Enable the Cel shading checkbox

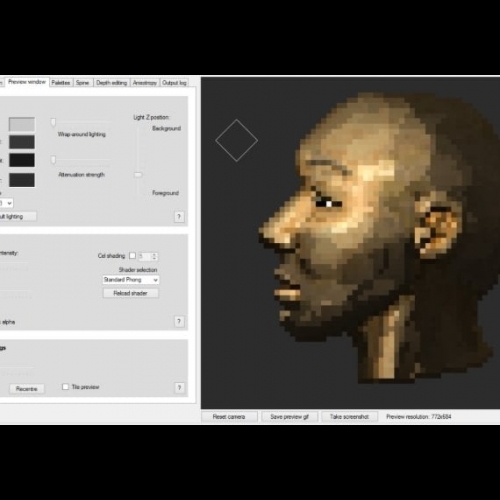pyautogui.click(x=132, y=256)
